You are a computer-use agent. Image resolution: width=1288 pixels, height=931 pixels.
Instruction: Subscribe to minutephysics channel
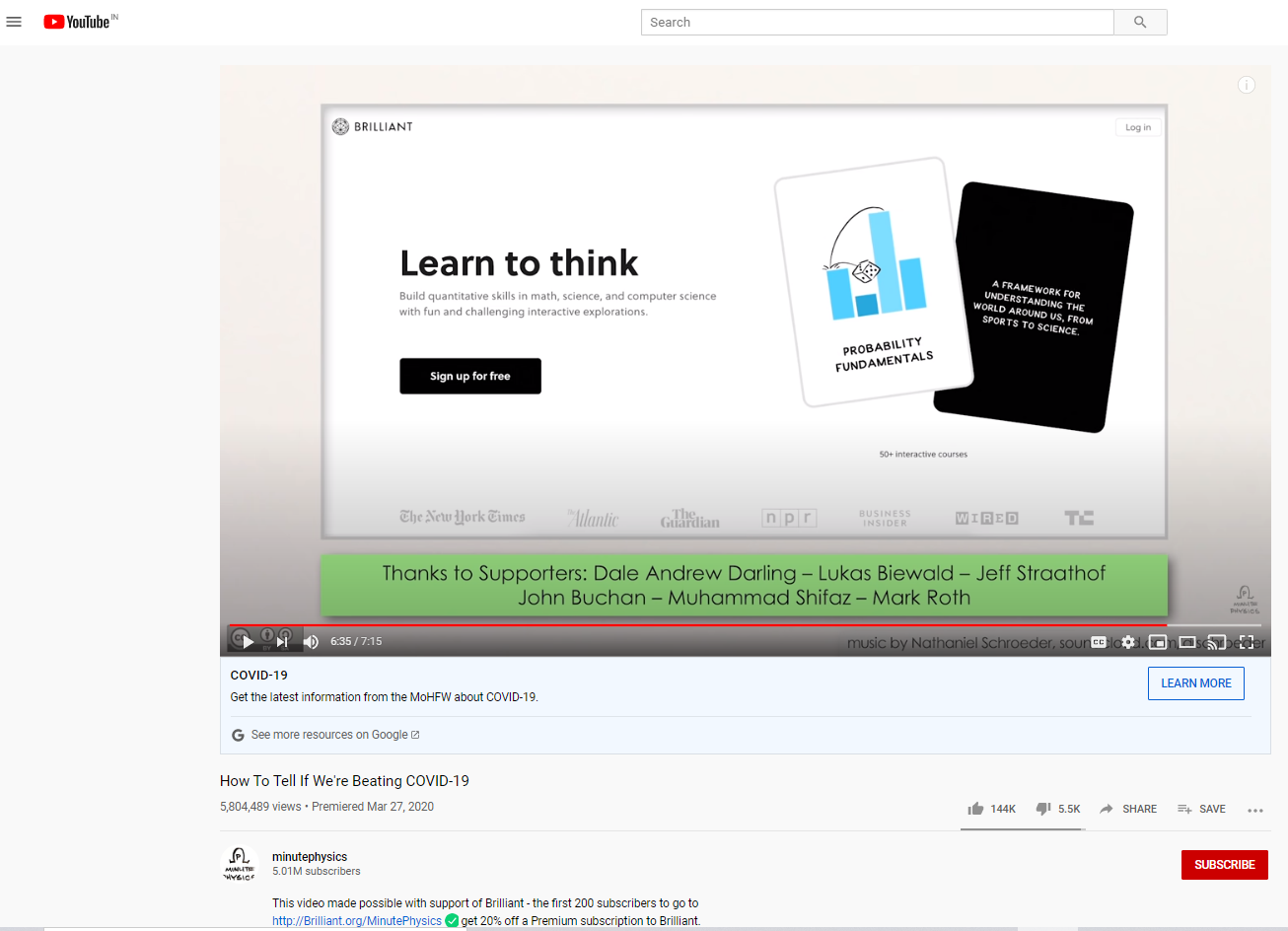[x=1225, y=865]
